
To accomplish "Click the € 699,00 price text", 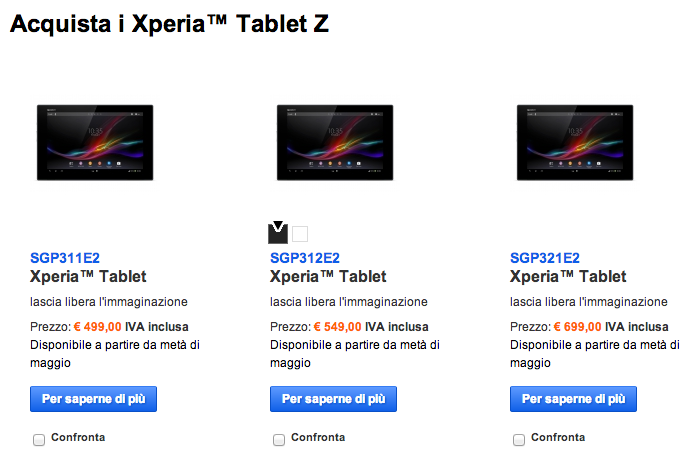I will tap(578, 327).
